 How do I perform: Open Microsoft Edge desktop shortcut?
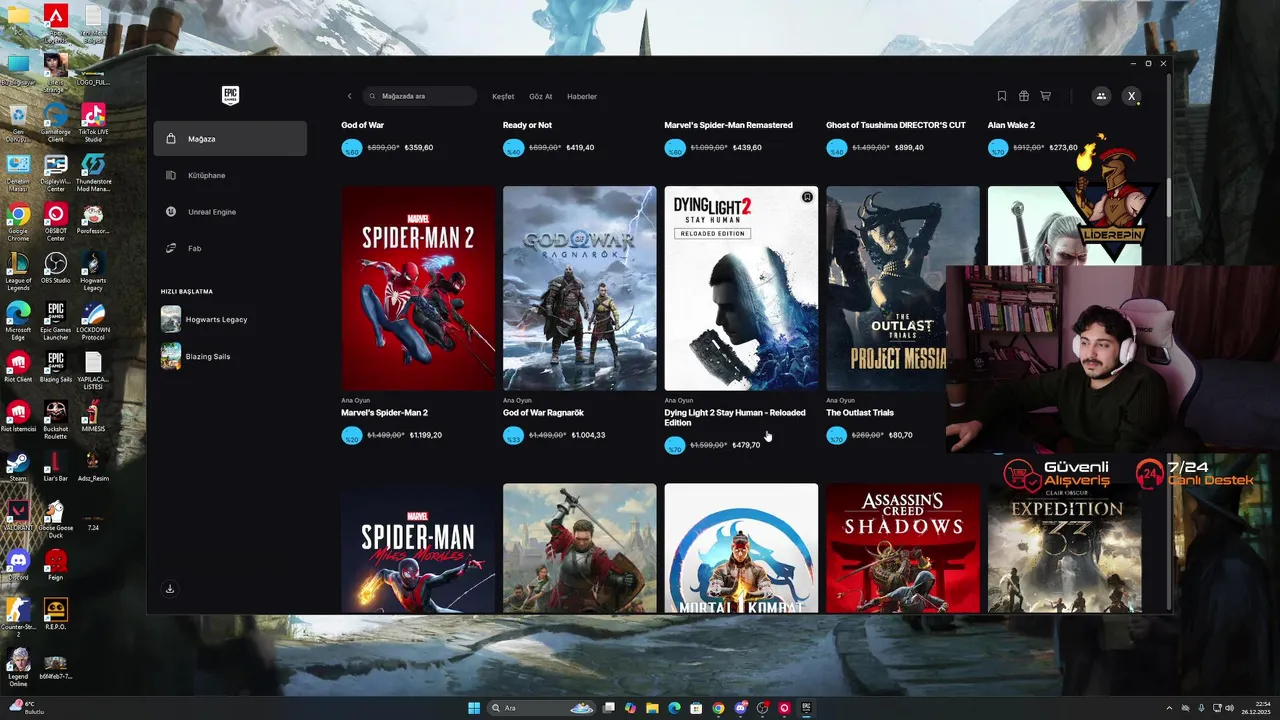[18, 321]
